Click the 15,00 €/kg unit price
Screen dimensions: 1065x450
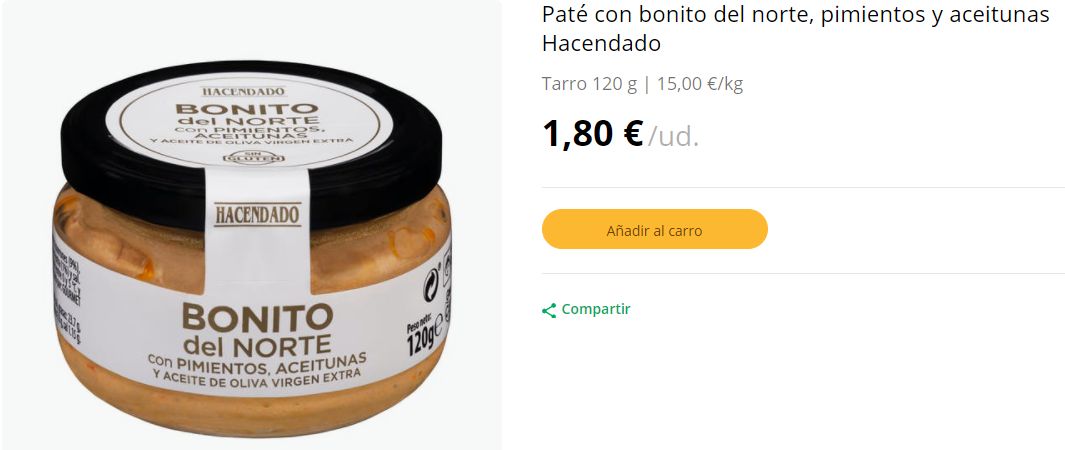(700, 85)
